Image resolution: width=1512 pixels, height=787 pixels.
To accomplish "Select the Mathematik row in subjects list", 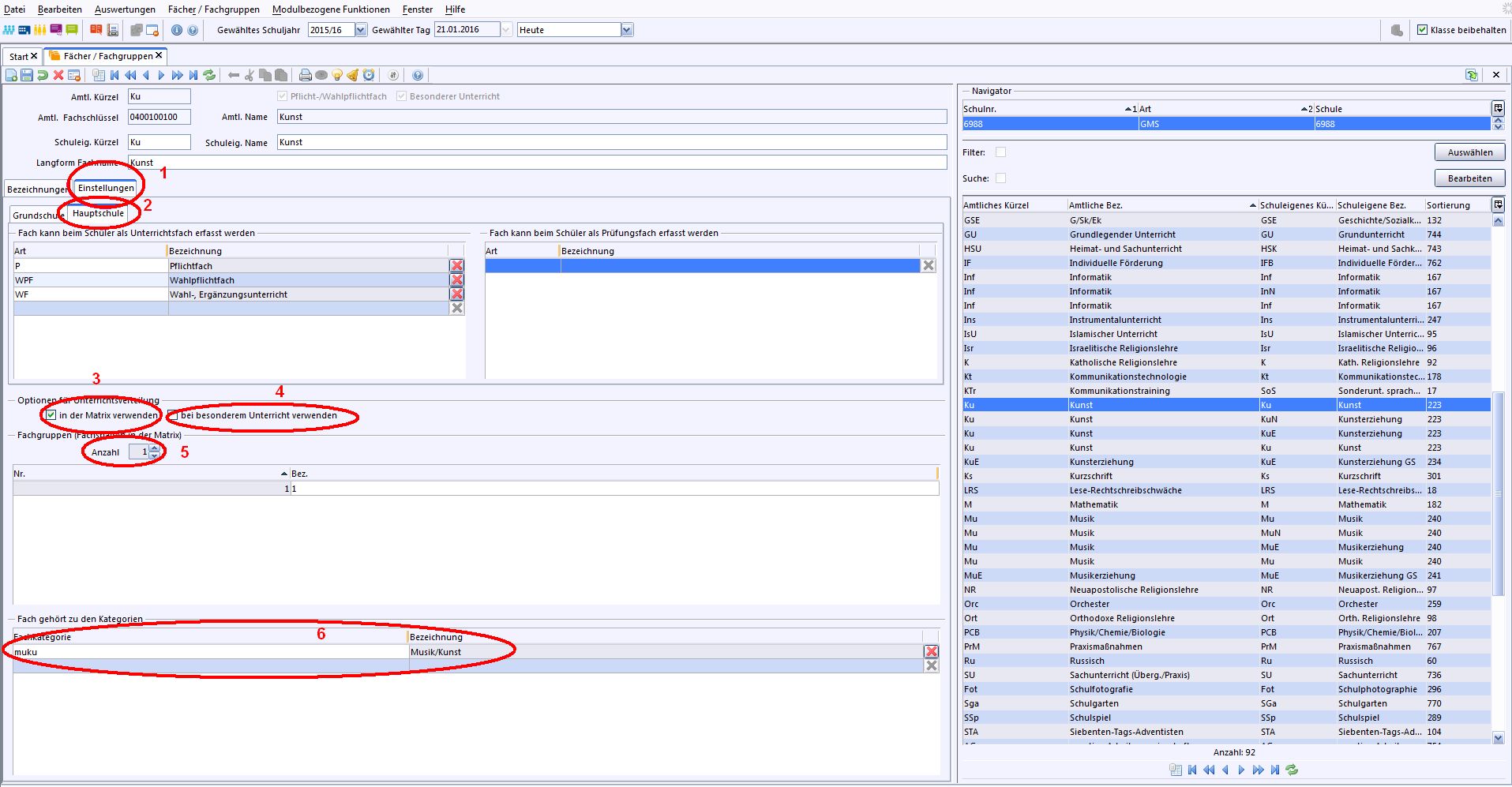I will pyautogui.click(x=1225, y=504).
